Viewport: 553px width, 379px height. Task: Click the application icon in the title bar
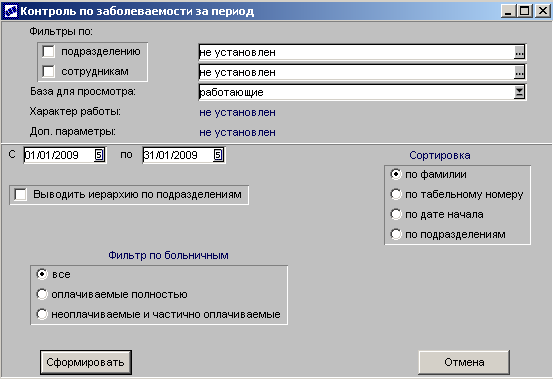pos(10,11)
